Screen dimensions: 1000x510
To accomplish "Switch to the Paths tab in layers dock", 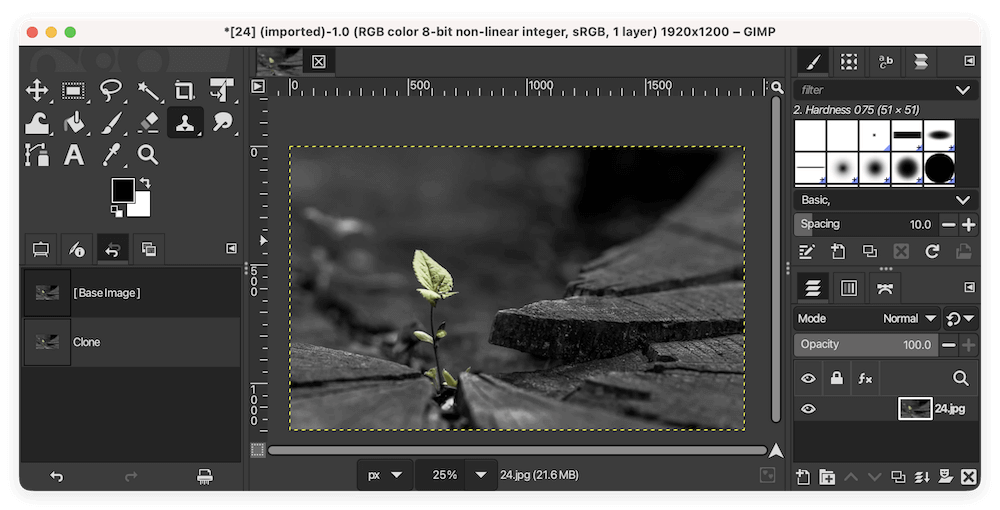I will [885, 288].
